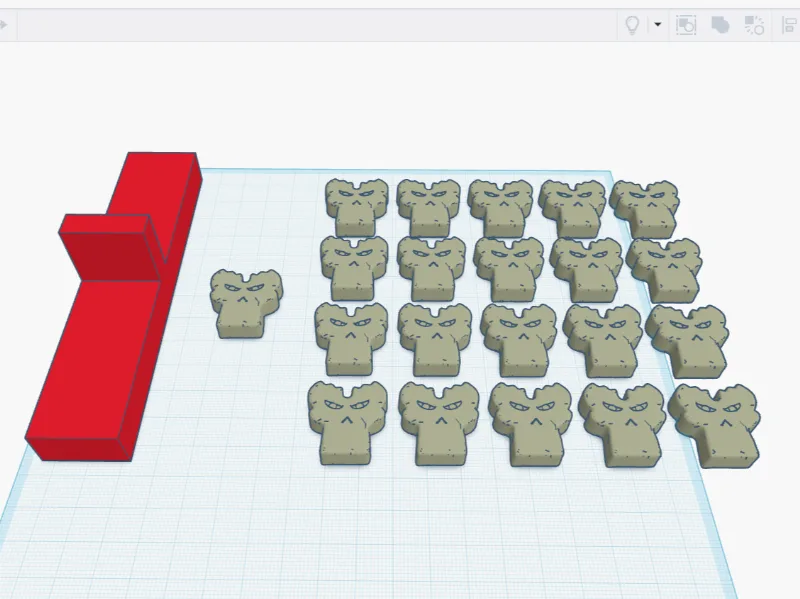Select the top-left skull in the grid

pos(356,207)
